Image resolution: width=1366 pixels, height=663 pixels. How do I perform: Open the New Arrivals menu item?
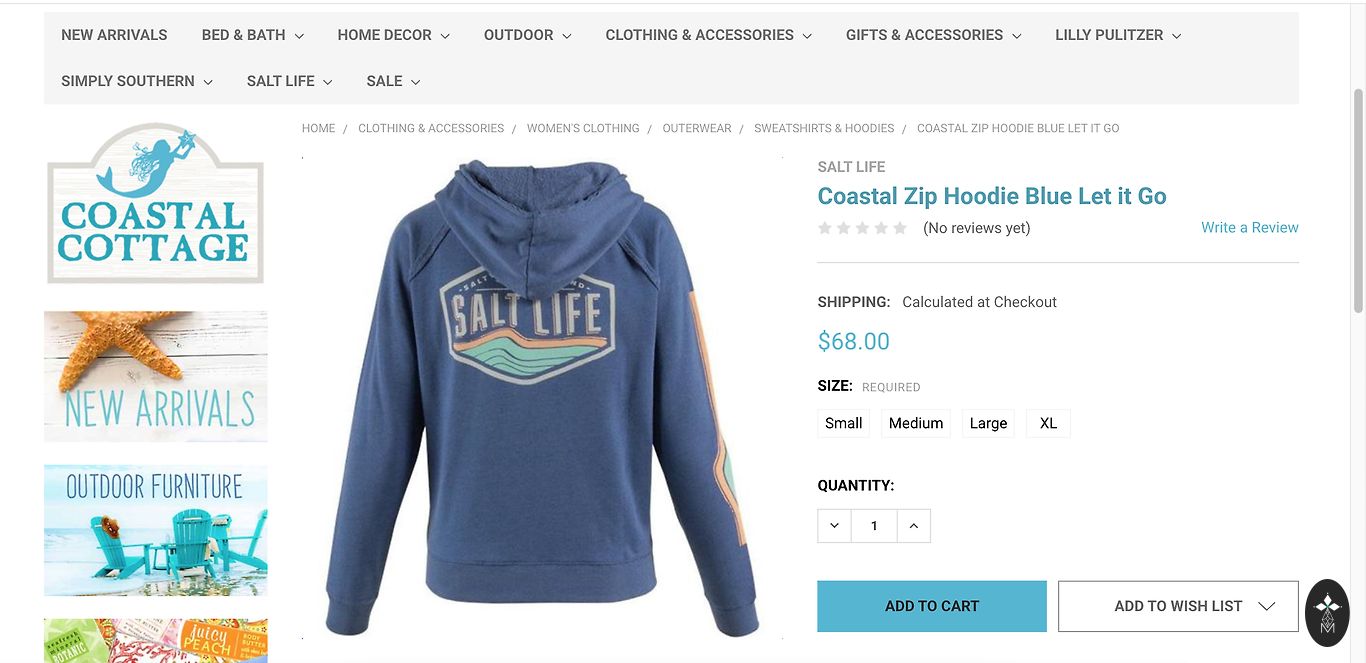point(114,35)
